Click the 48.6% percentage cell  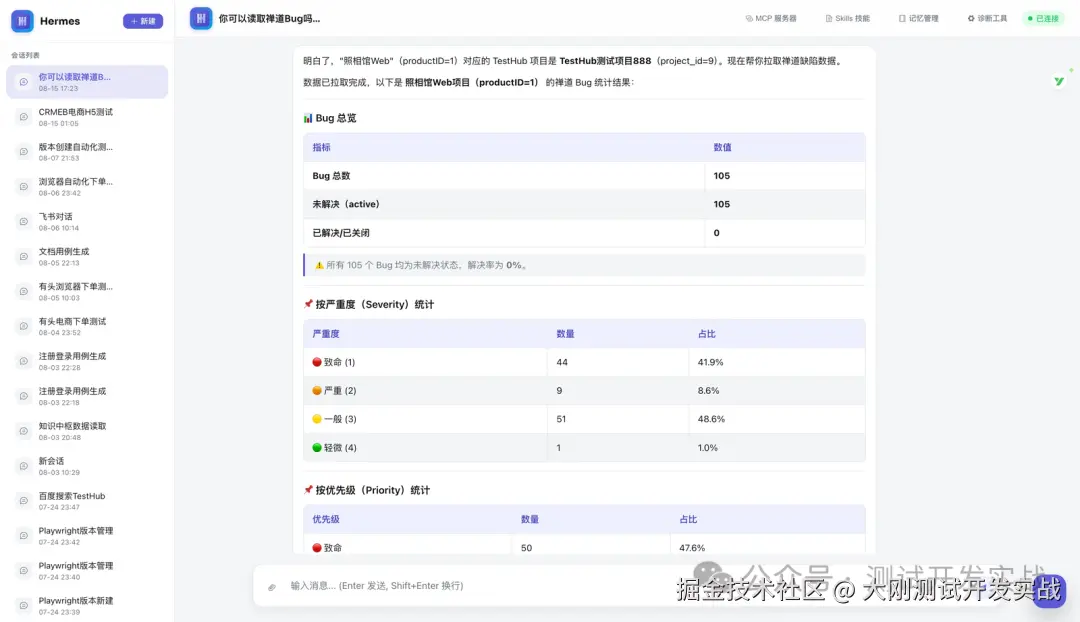(x=777, y=419)
